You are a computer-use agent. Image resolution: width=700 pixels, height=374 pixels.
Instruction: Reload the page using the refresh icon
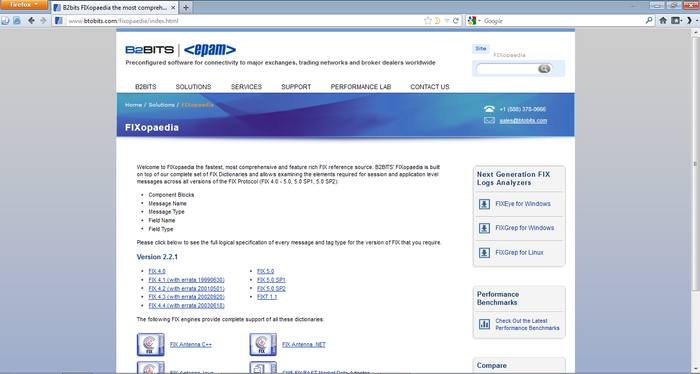456,21
